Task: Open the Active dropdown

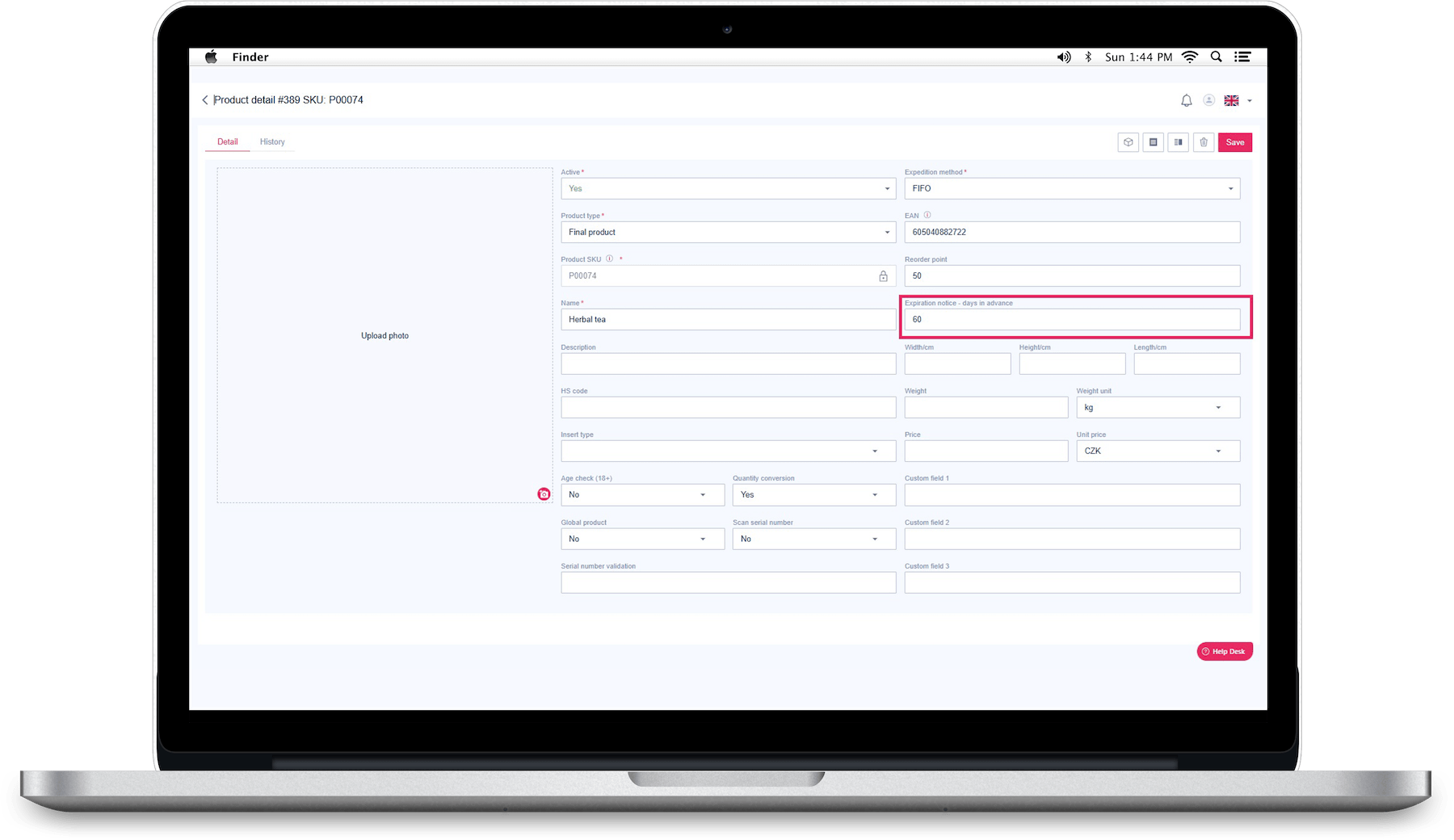Action: (729, 189)
